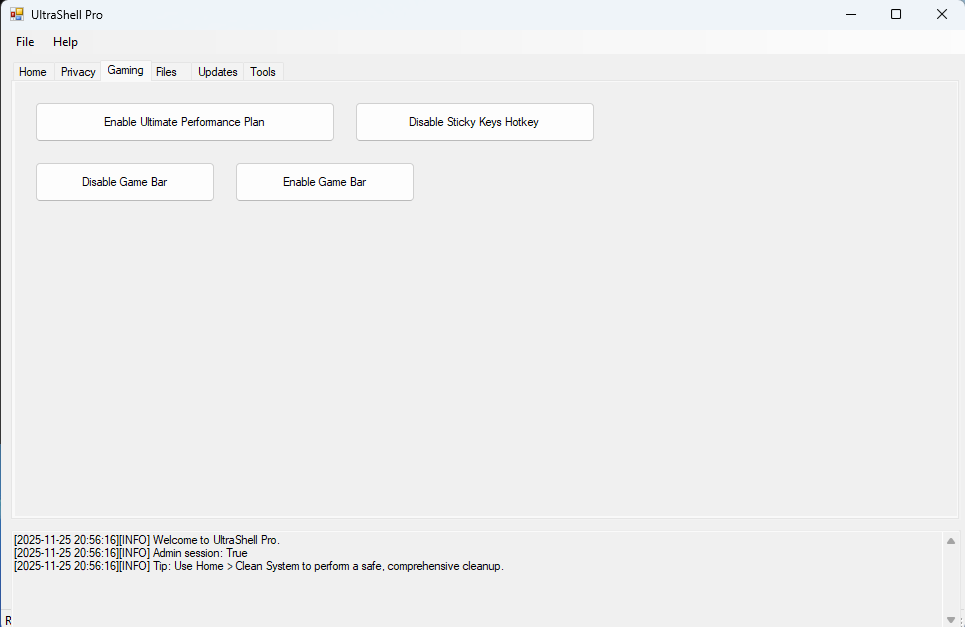Click the 'Admin session: True' log line

[130, 553]
